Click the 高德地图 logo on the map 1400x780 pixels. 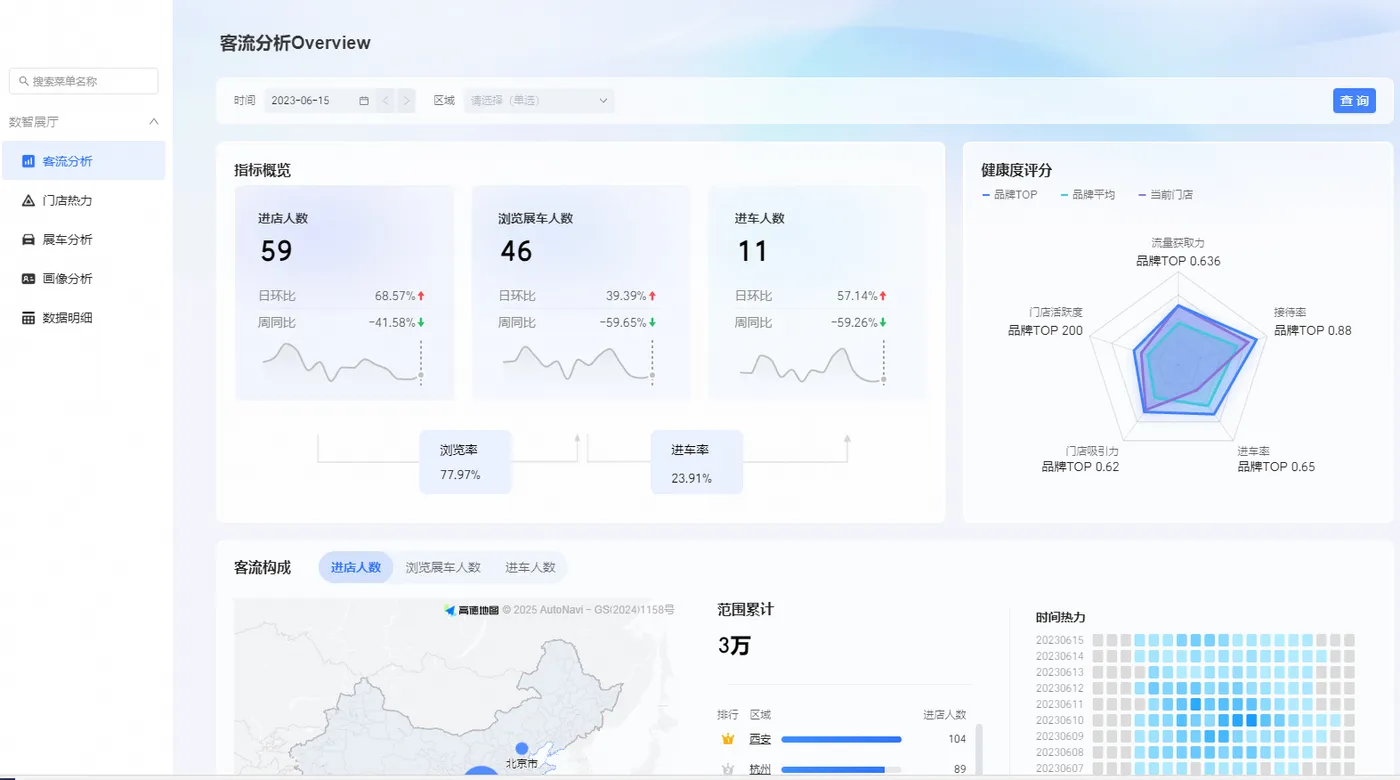coord(472,610)
